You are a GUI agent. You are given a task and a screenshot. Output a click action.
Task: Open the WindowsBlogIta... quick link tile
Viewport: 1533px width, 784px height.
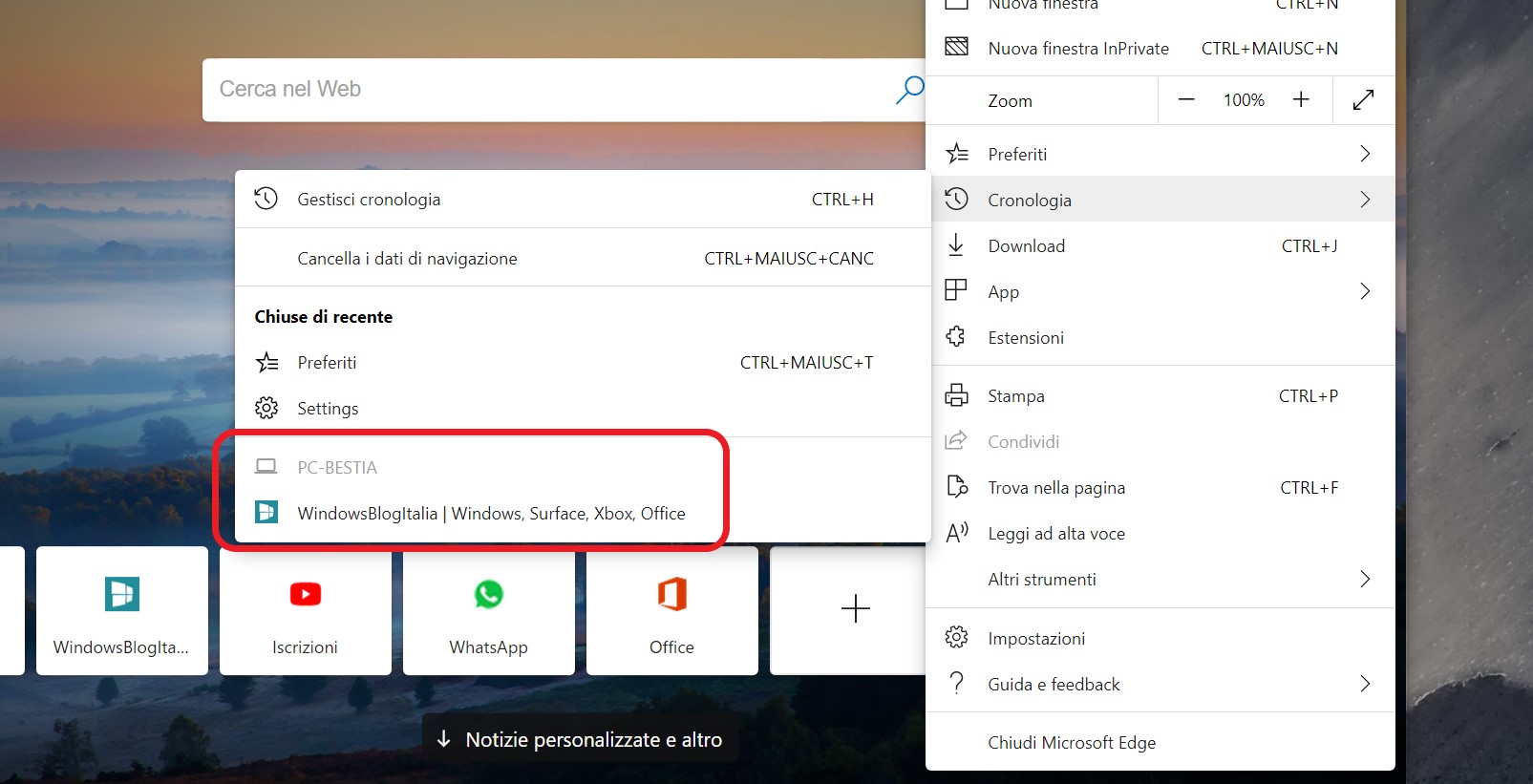click(122, 611)
